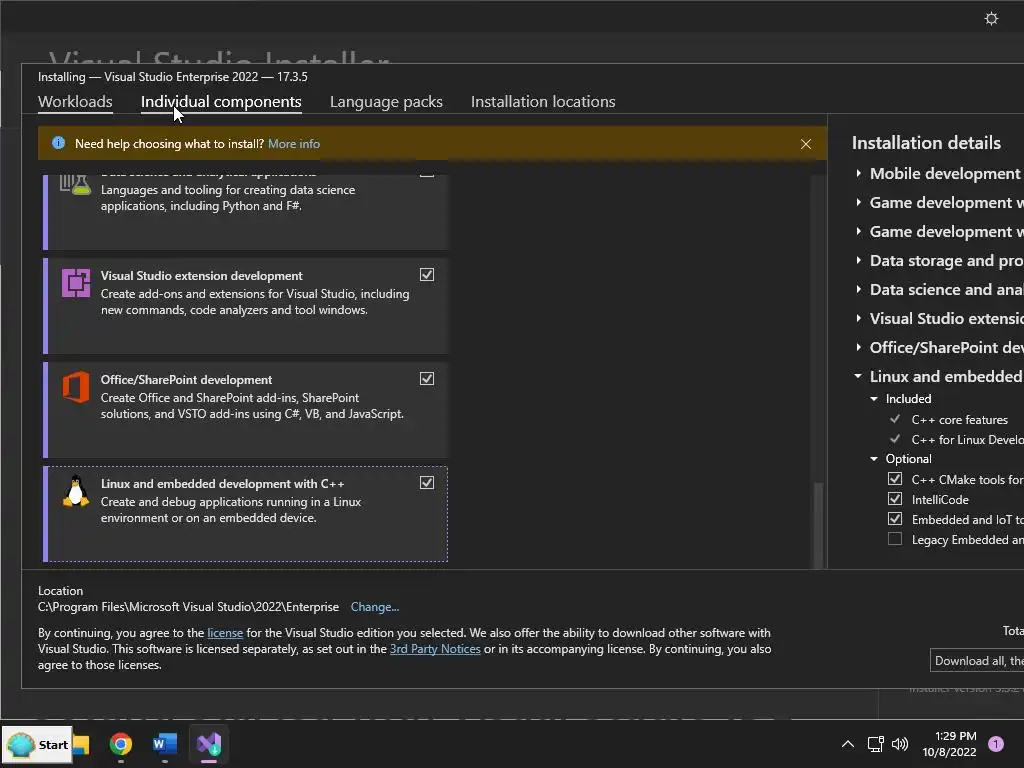Click the Visual Studio Installer taskbar icon
Screen dimensions: 1024x768
click(209, 744)
